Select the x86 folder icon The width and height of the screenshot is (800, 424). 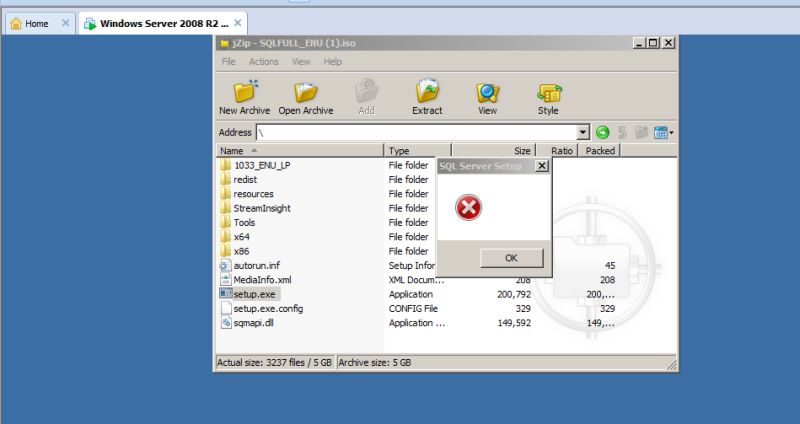pyautogui.click(x=226, y=251)
